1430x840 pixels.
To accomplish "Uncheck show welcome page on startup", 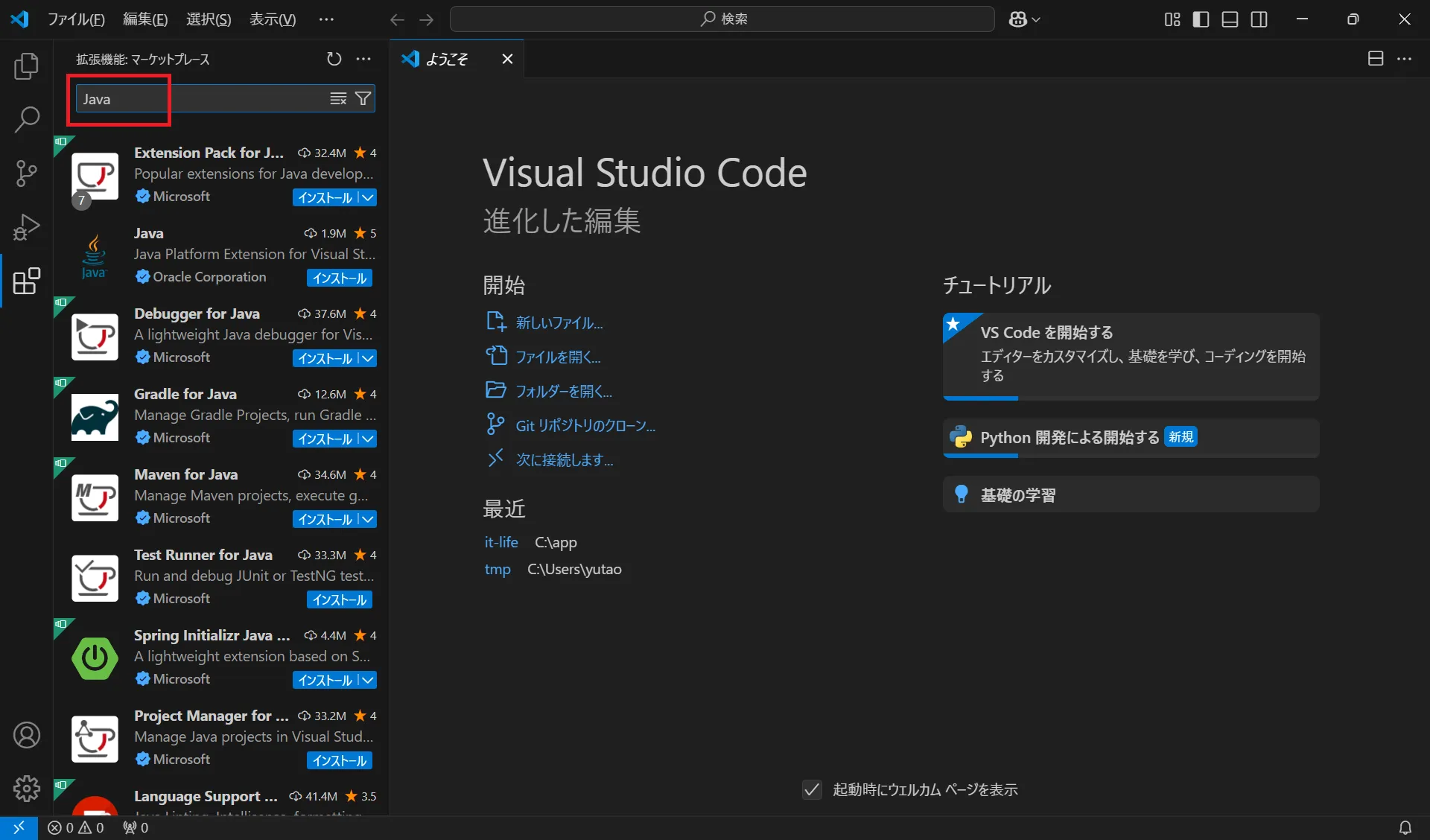I will point(812,789).
